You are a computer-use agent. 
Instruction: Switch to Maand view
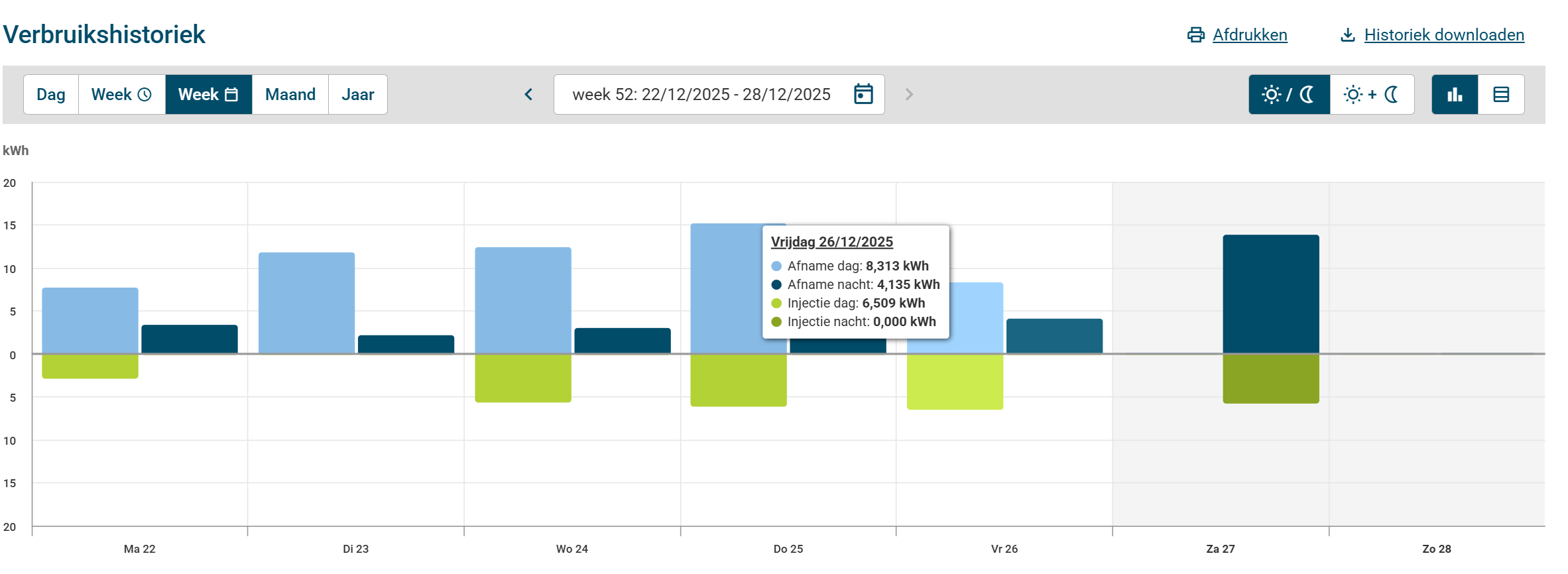[290, 95]
